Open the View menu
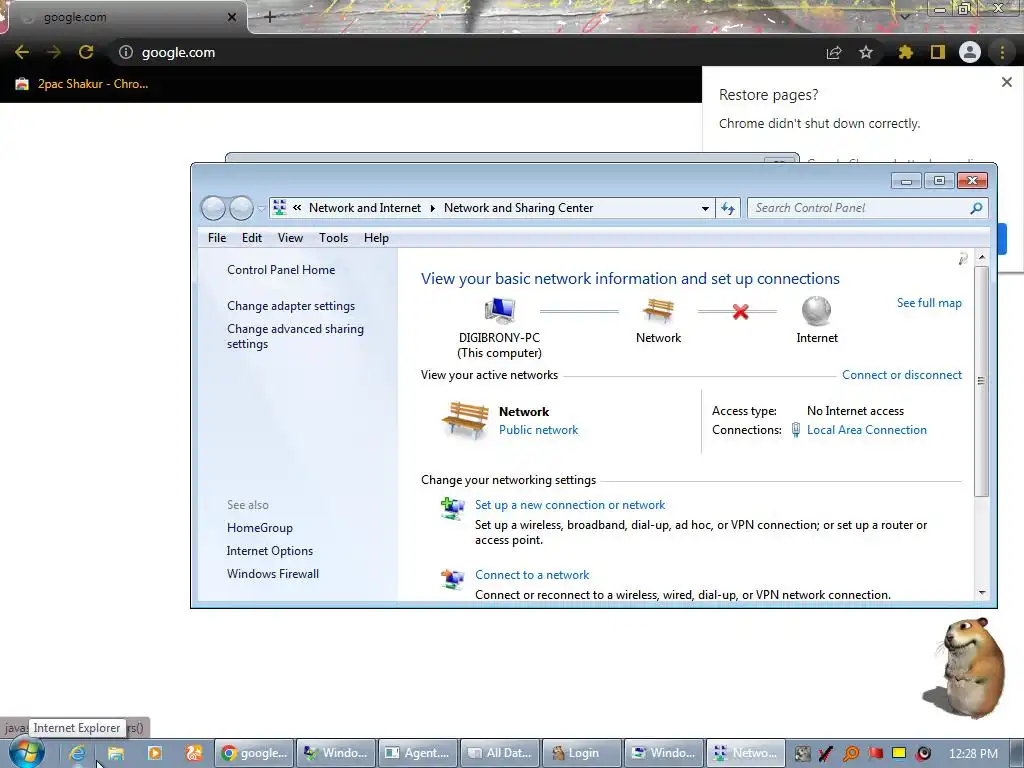This screenshot has width=1024, height=768. click(290, 238)
